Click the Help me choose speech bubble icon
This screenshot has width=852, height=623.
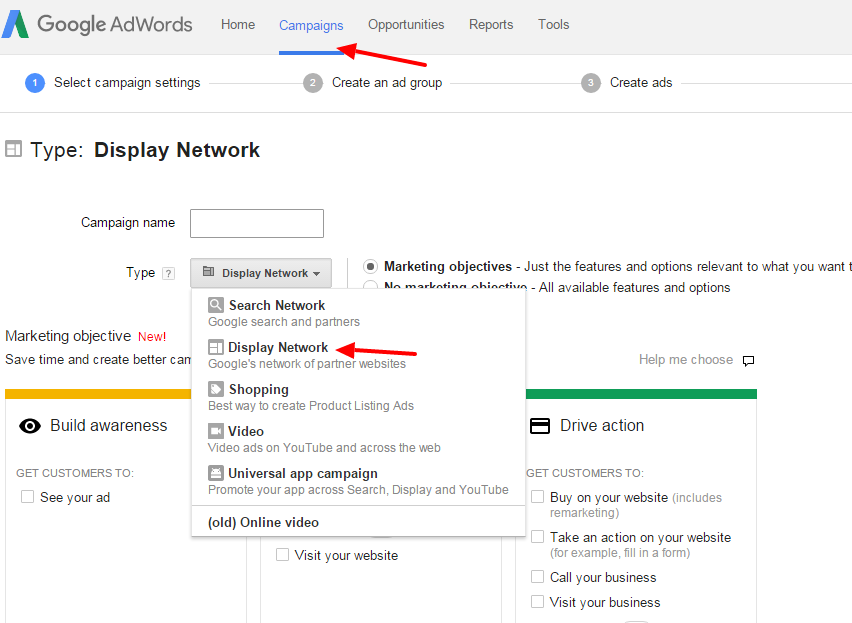coord(748,361)
